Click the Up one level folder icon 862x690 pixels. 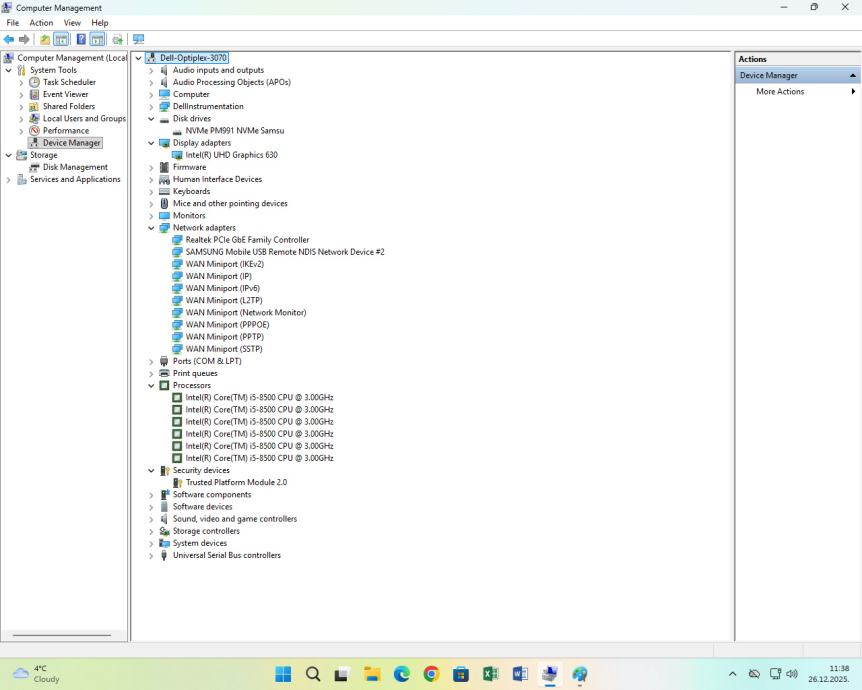[x=45, y=39]
